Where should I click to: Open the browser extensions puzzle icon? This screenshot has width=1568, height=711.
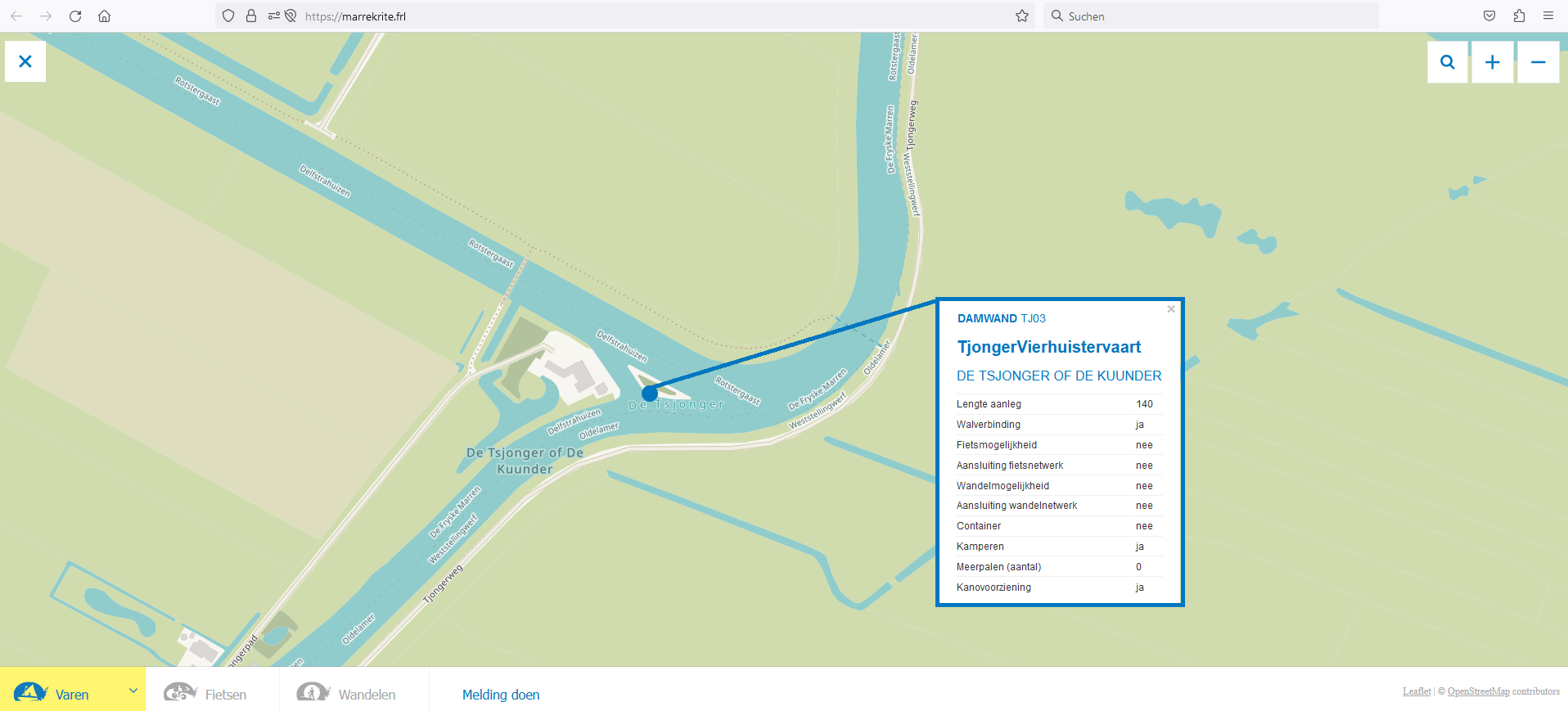tap(1519, 16)
